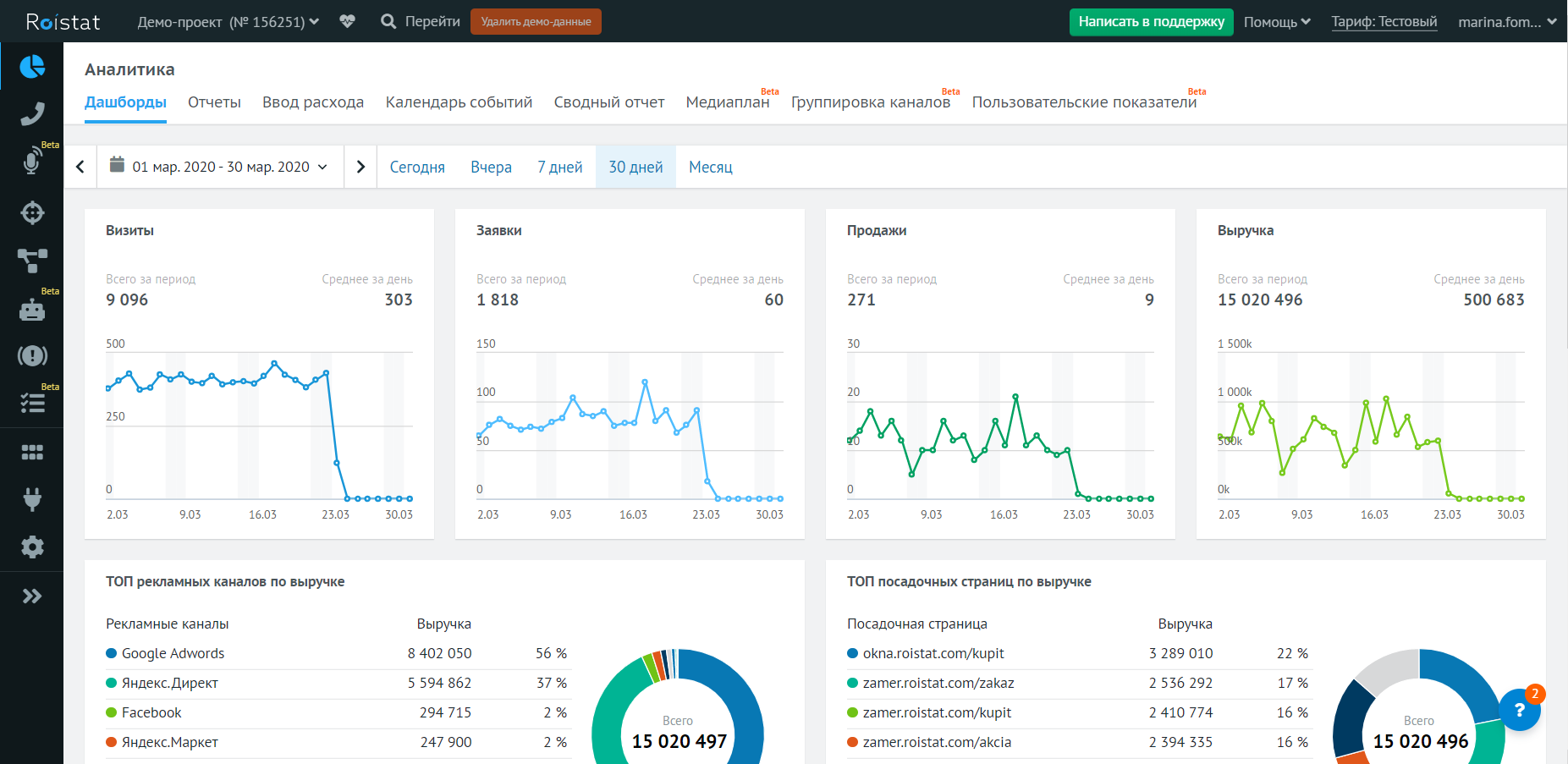Click the robot icon in sidebar
1568x764 pixels.
pos(32,310)
